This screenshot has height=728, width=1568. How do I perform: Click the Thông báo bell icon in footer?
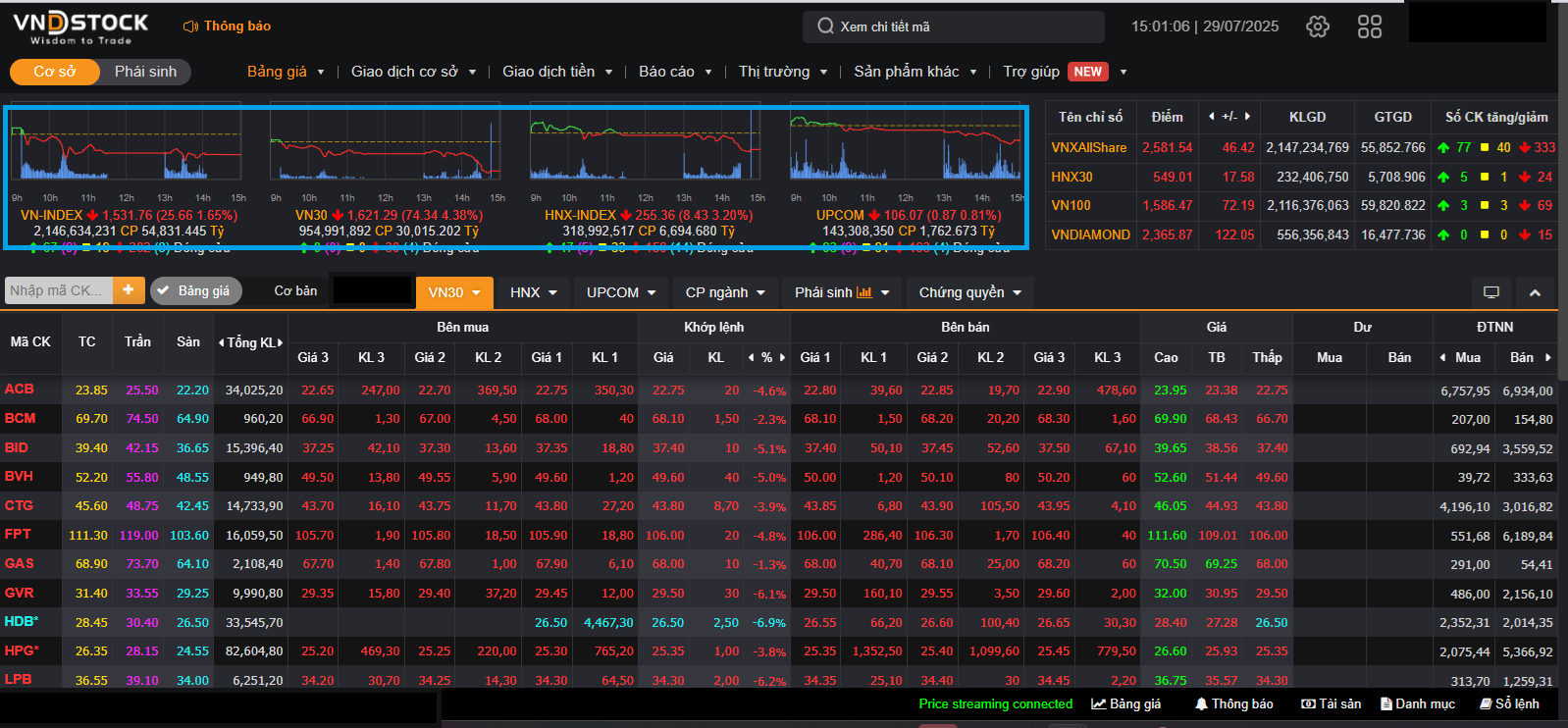point(1232,703)
